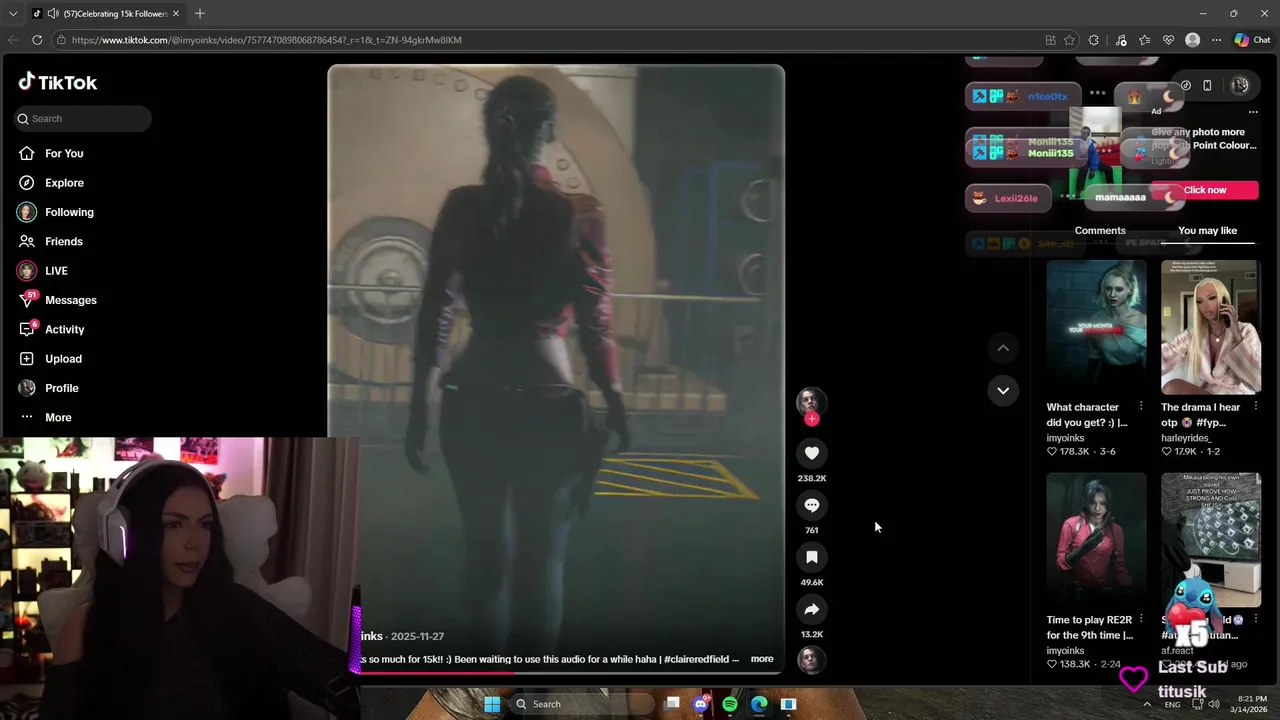1280x720 pixels.
Task: Open imyoinks link under 'What character did you get?'
Action: pyautogui.click(x=1065, y=438)
